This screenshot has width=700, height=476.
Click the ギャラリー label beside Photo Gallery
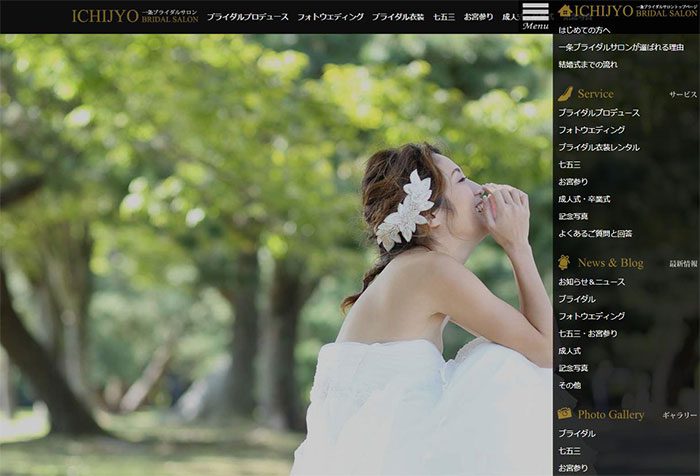coord(679,415)
